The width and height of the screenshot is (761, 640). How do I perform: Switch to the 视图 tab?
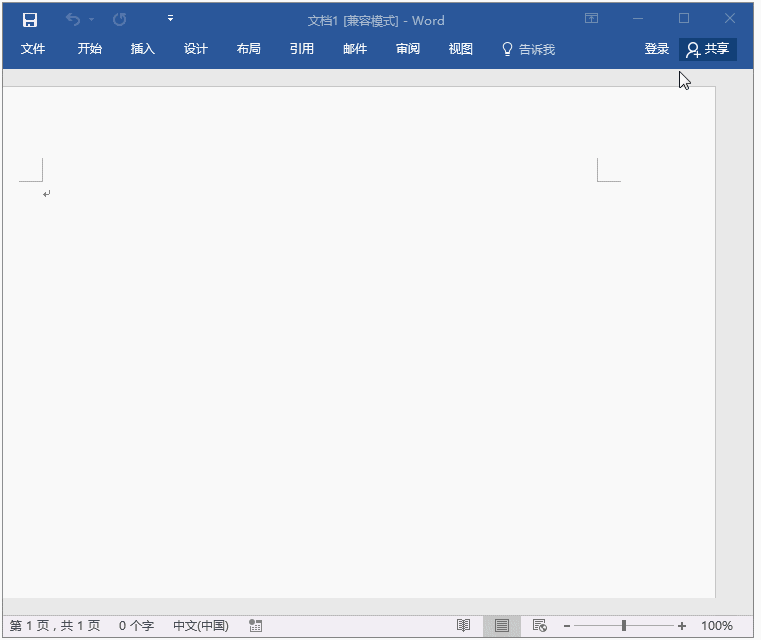tap(461, 49)
